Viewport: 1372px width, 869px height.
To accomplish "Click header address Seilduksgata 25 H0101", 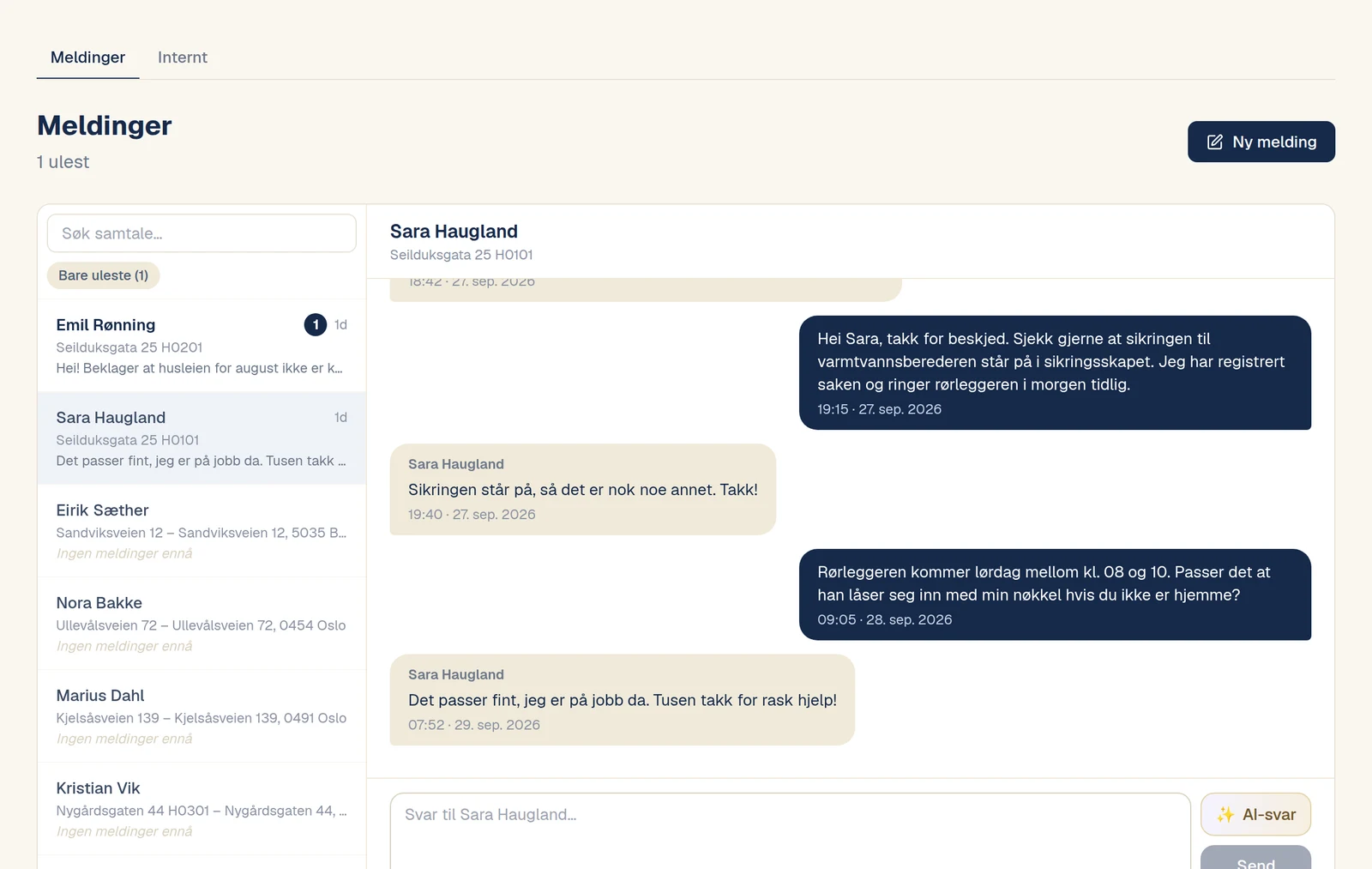I will point(461,255).
